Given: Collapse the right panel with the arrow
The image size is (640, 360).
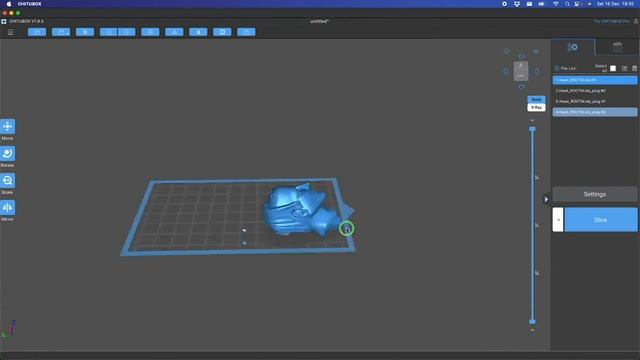Looking at the screenshot, I should click(x=546, y=199).
